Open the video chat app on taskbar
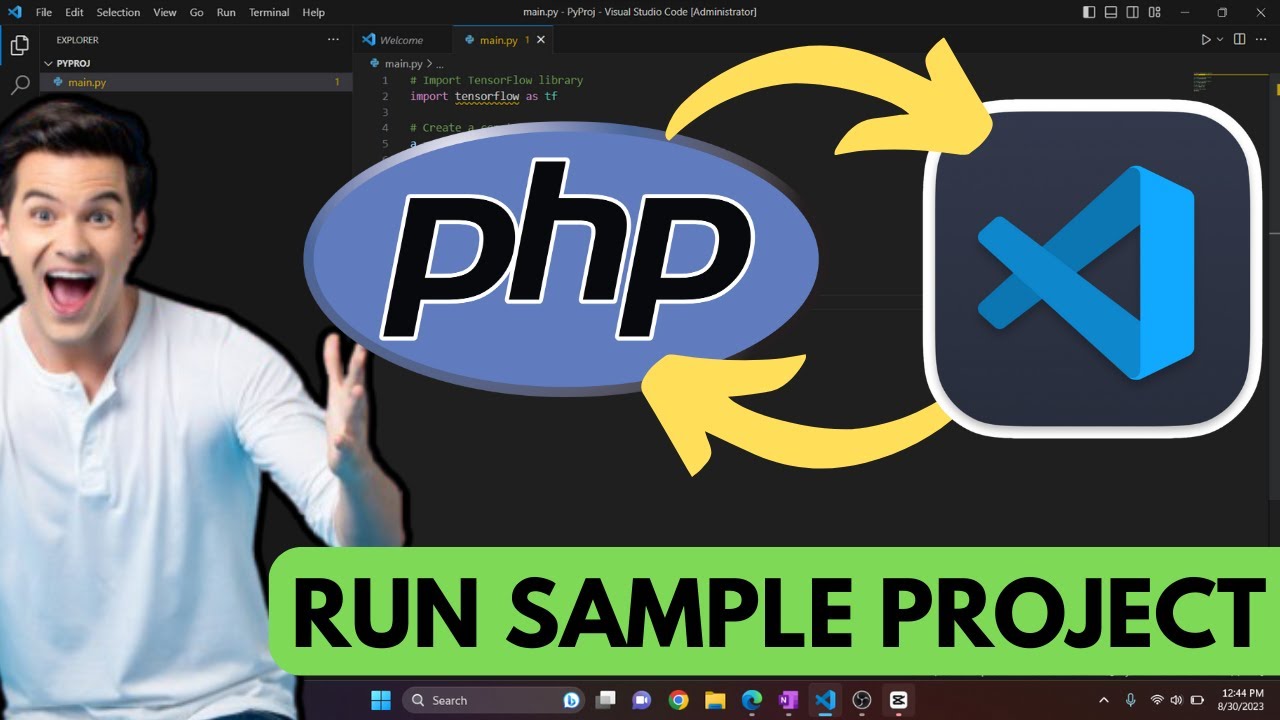The width and height of the screenshot is (1280, 720). 642,700
